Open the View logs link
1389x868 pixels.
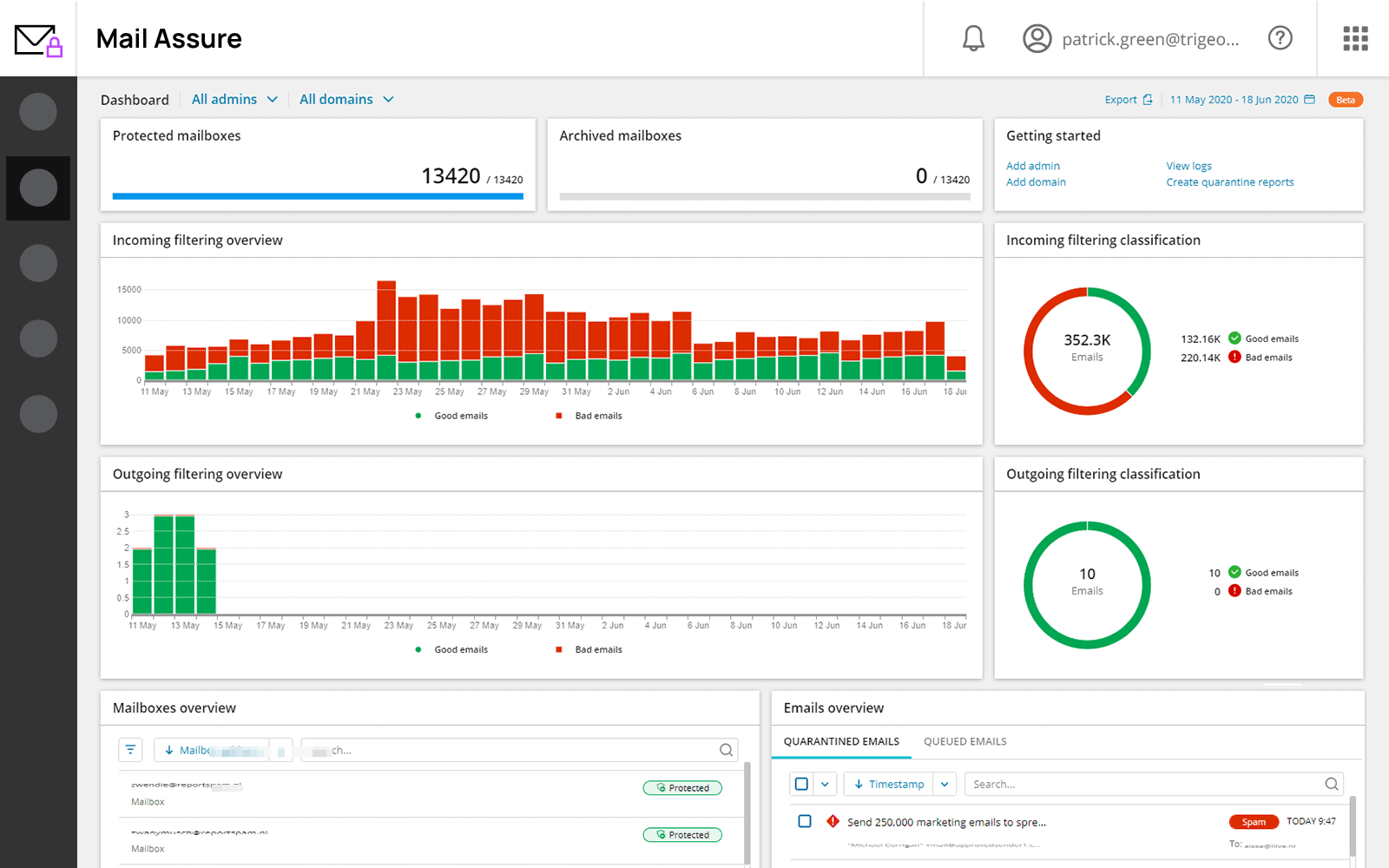click(x=1188, y=166)
